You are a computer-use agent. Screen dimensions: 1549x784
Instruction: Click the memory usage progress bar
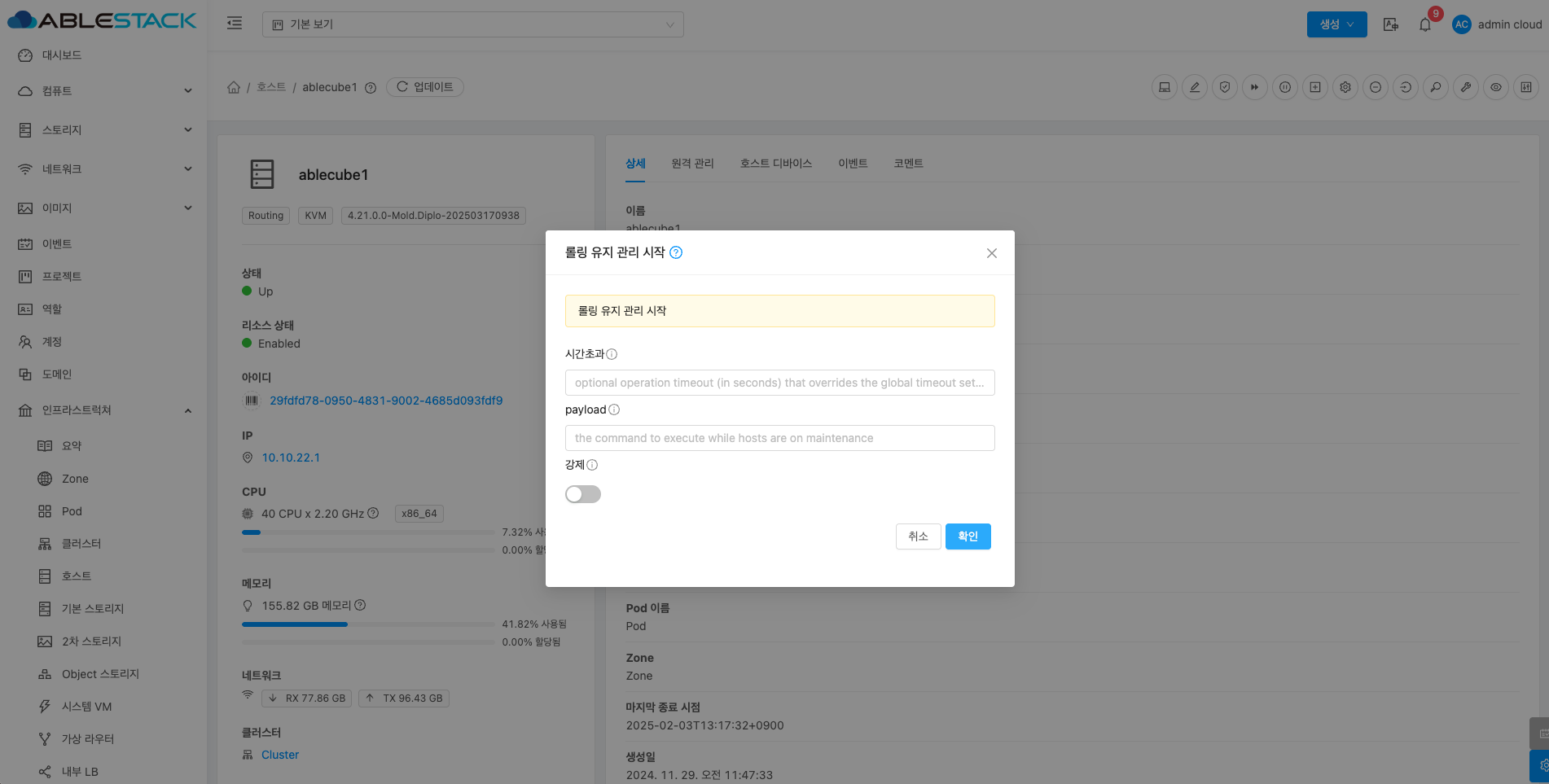[x=368, y=624]
